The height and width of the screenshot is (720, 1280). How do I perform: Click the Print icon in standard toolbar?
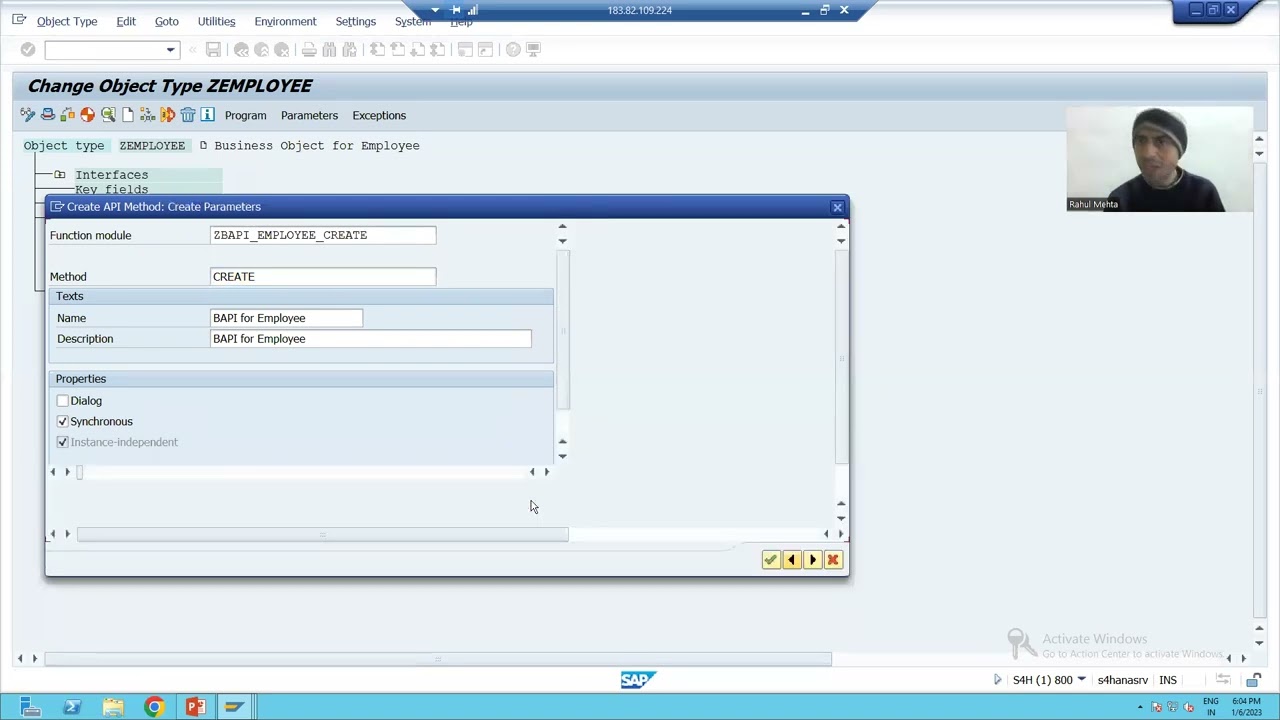click(x=309, y=49)
